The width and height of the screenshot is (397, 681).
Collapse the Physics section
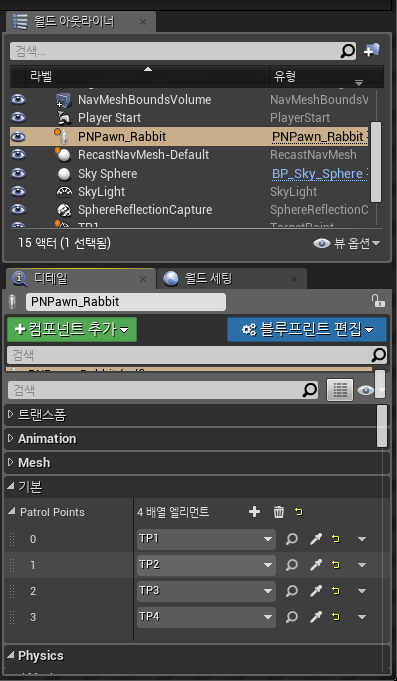(x=11, y=656)
